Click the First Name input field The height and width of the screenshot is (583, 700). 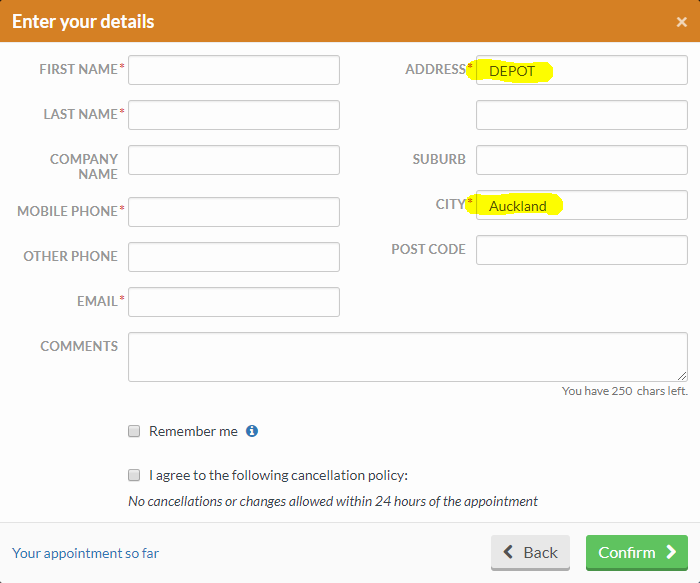234,70
